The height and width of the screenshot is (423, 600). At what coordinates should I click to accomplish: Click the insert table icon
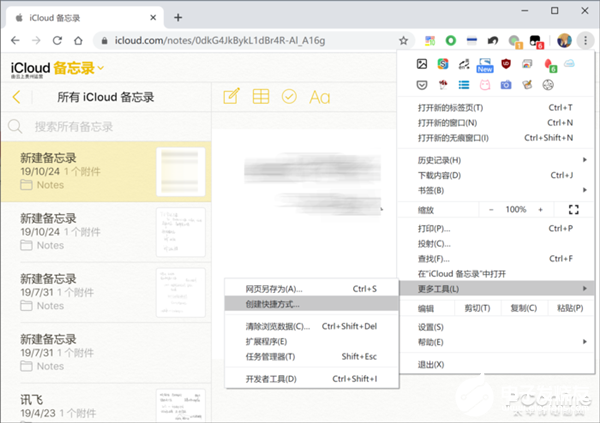pyautogui.click(x=260, y=97)
